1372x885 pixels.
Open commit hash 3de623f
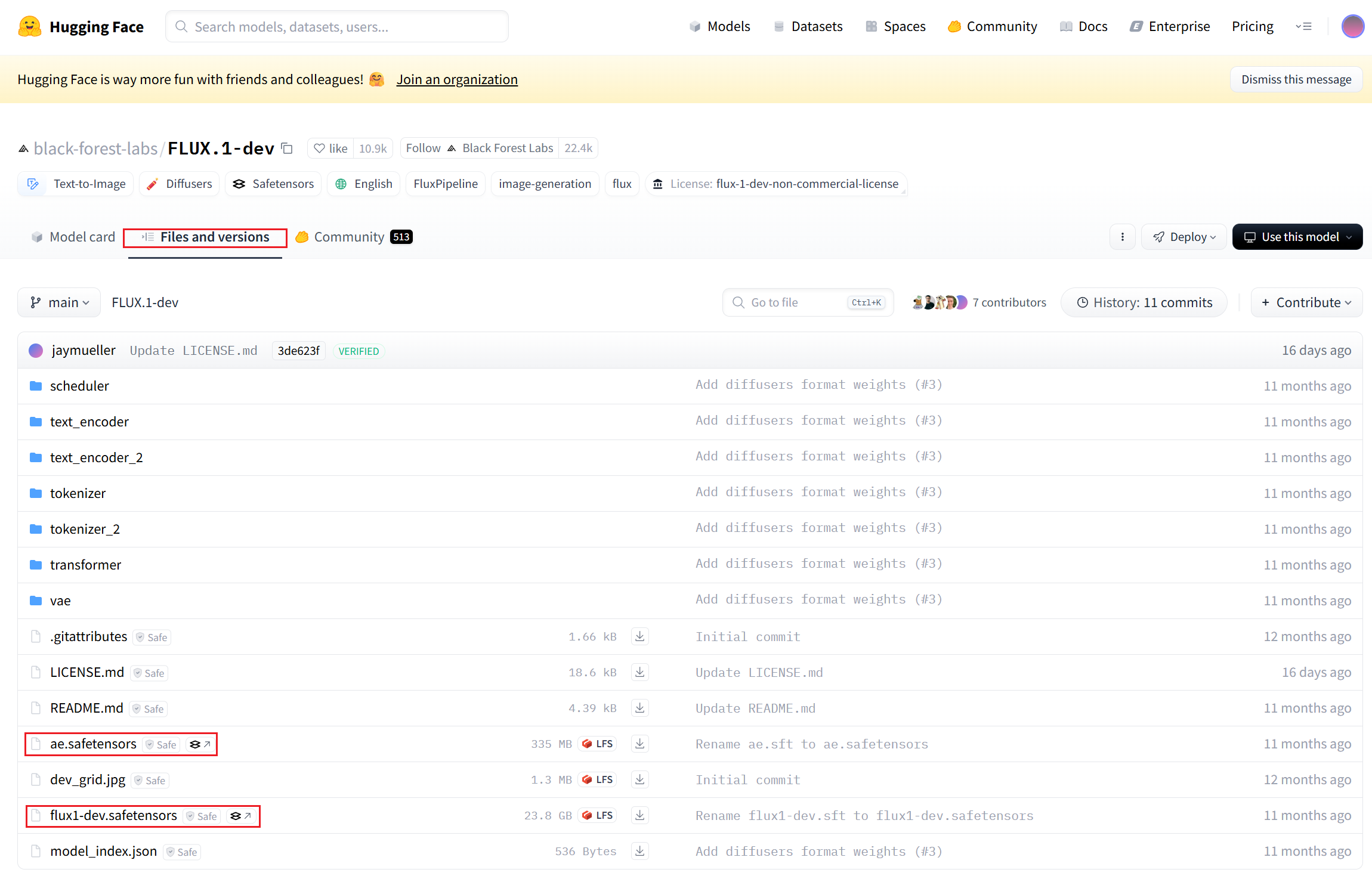point(298,351)
